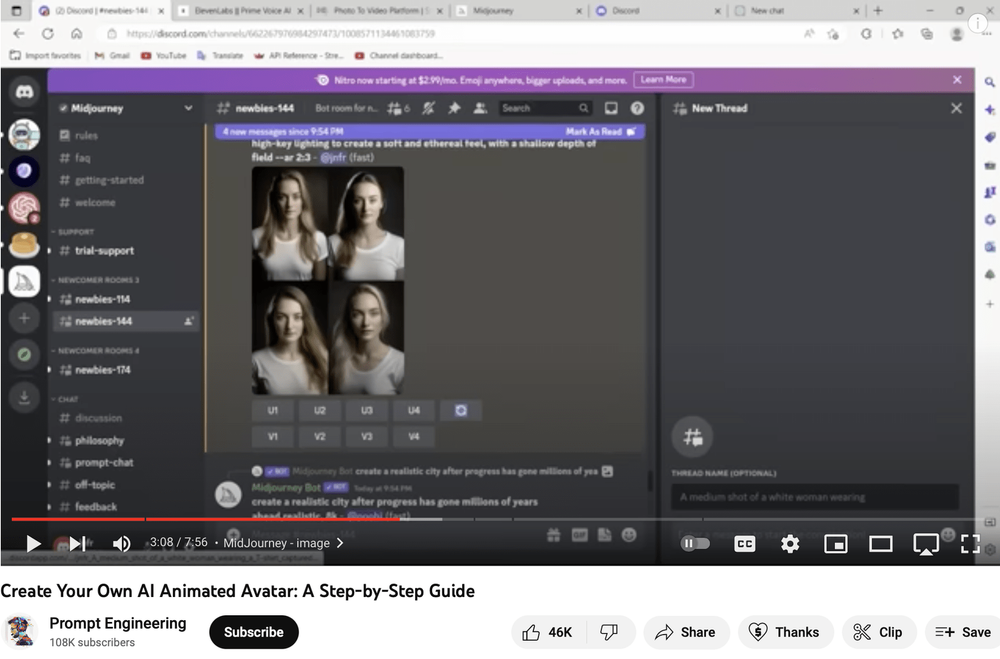Image resolution: width=1000 pixels, height=659 pixels.
Task: Open Explore Discoverable Servers compass icon
Action: (24, 355)
